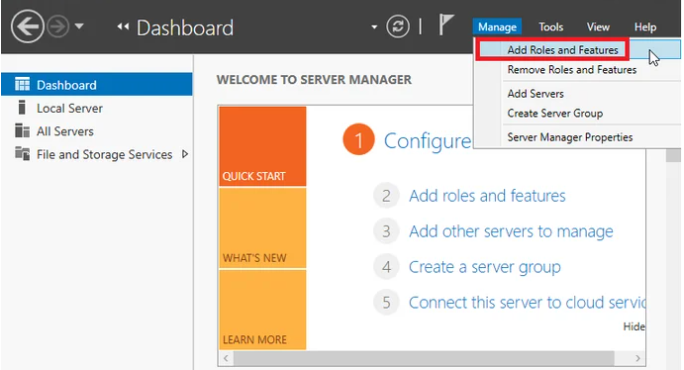Select Server Manager Properties

570,137
